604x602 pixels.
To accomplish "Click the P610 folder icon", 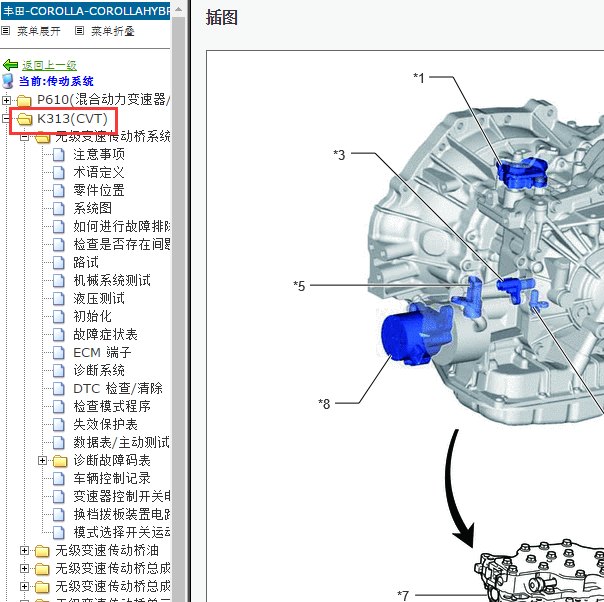I will 24,101.
